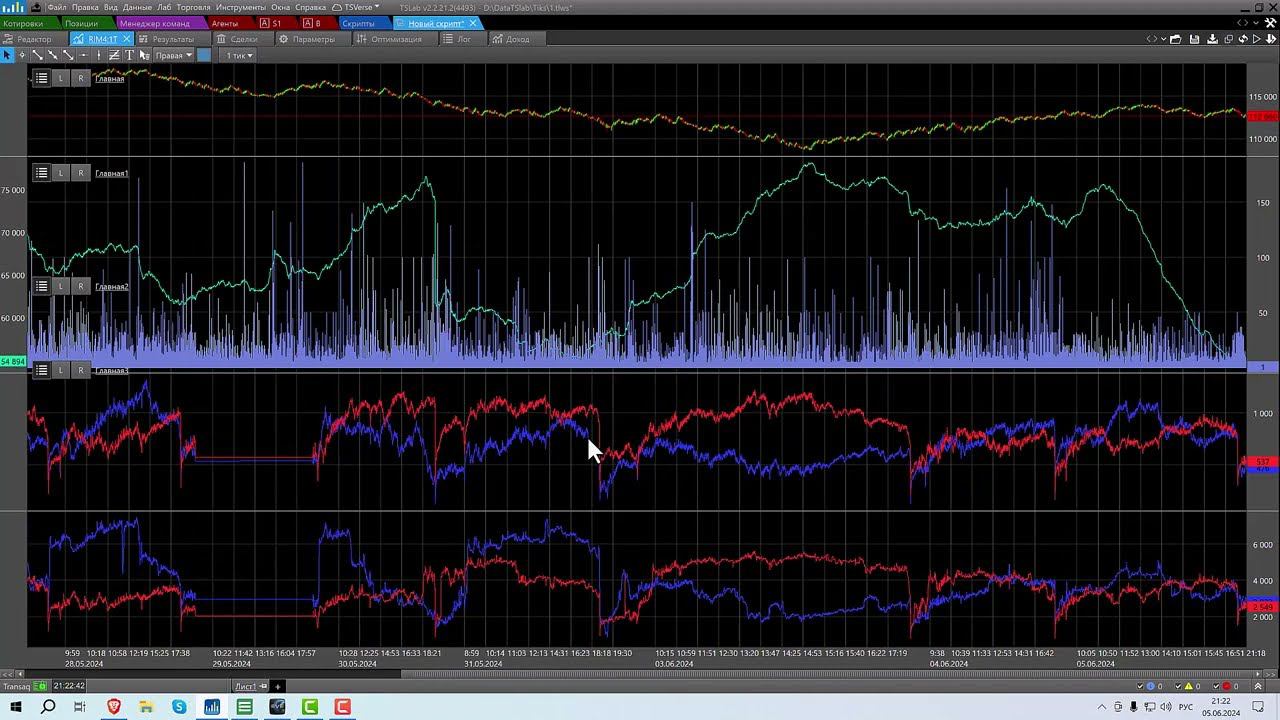This screenshot has height=720, width=1280.
Task: Click the download-to-tray icon in script toolbar
Action: tap(1212, 39)
